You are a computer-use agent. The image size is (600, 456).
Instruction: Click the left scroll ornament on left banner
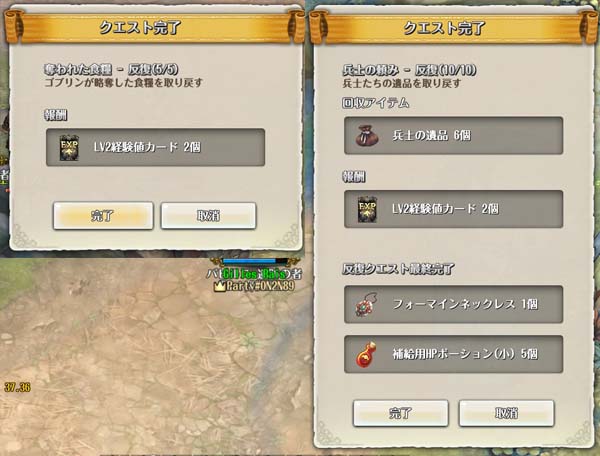coord(14,26)
